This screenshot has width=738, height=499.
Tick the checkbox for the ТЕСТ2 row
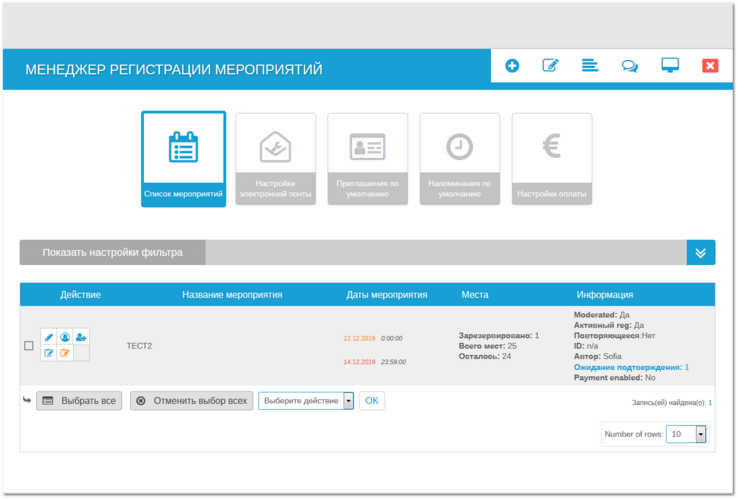pos(29,346)
